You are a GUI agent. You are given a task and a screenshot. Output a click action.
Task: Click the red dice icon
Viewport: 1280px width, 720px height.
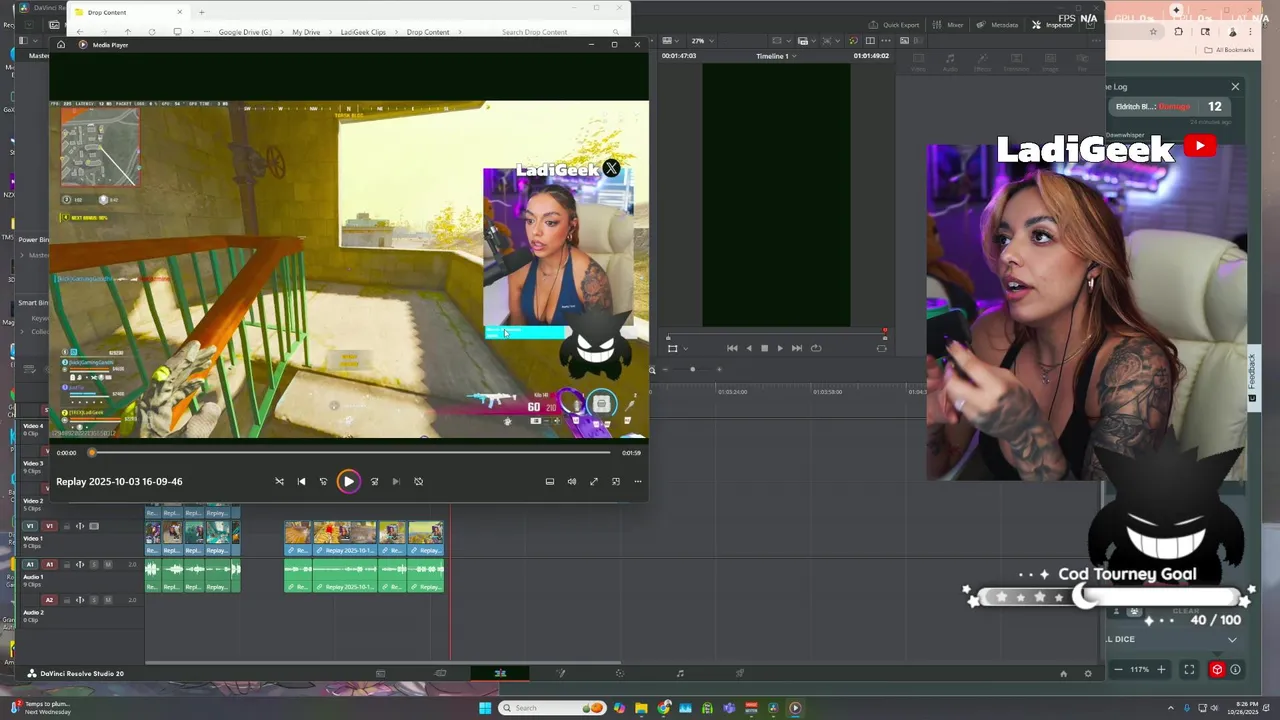1217,669
